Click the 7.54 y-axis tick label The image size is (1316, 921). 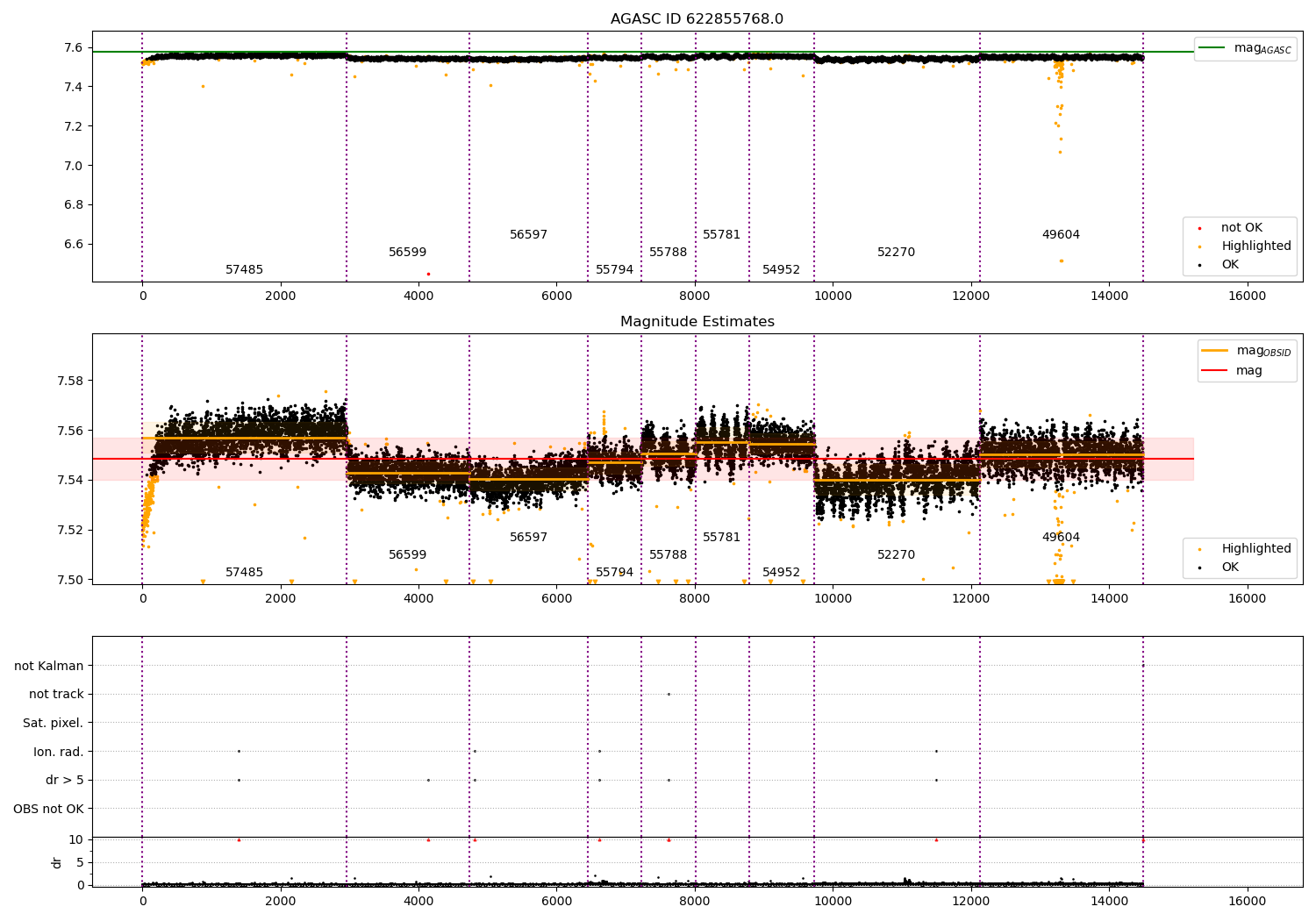pos(71,480)
